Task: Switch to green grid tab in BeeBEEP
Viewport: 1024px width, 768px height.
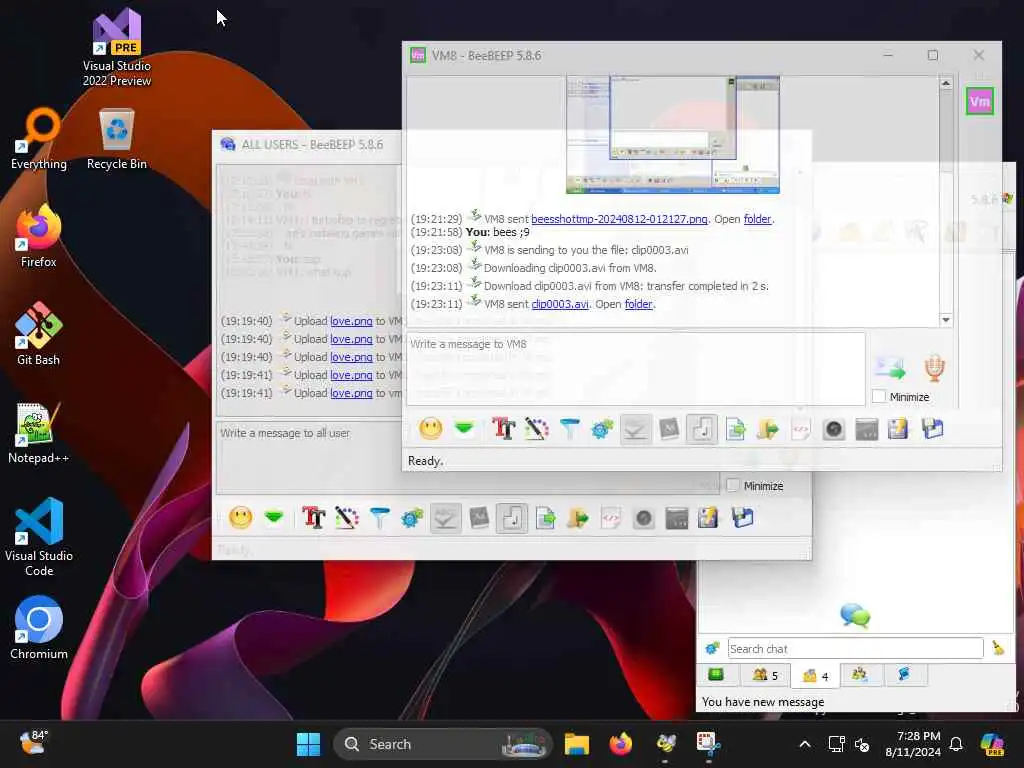Action: coord(716,675)
